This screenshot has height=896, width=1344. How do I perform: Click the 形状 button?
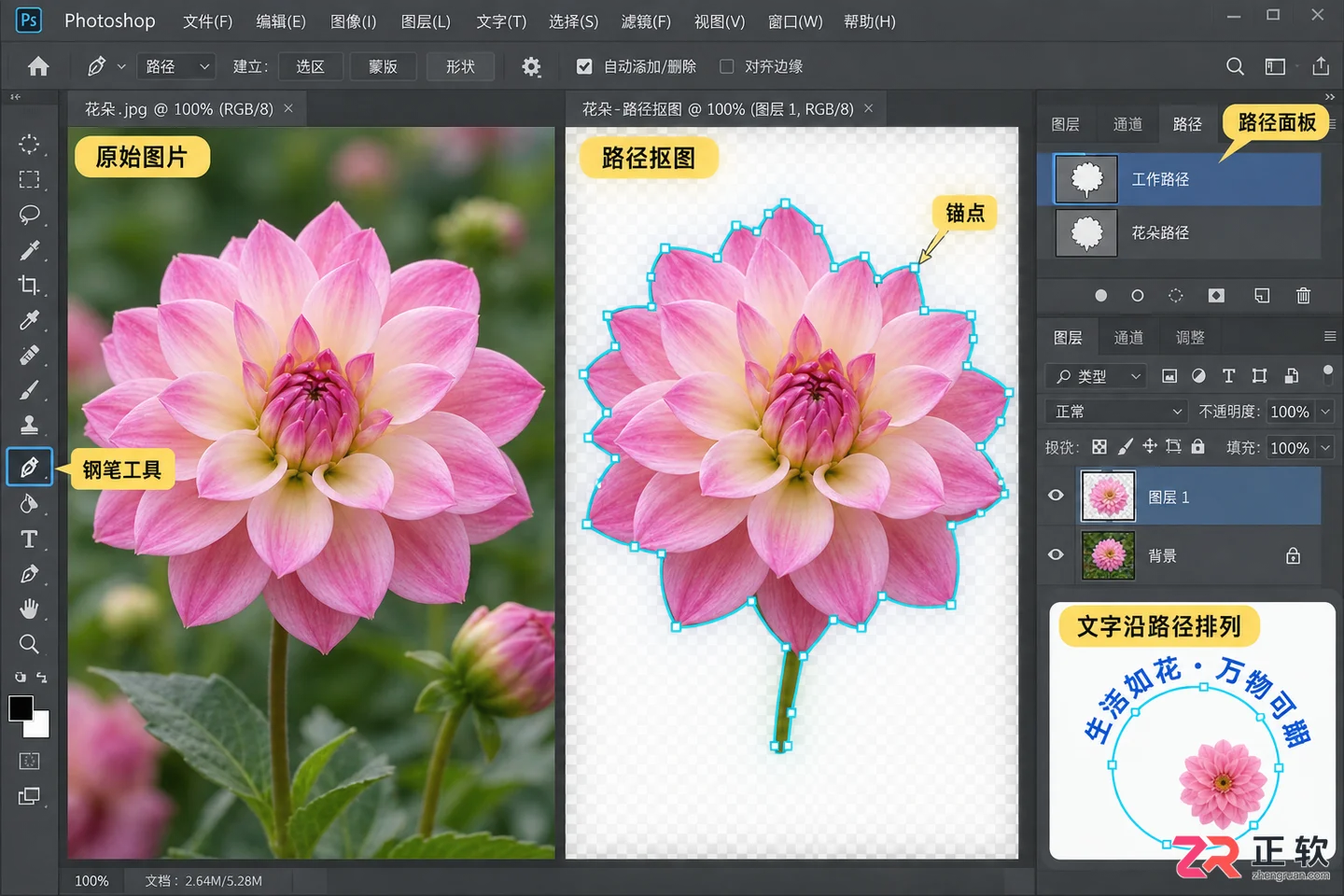click(x=460, y=66)
